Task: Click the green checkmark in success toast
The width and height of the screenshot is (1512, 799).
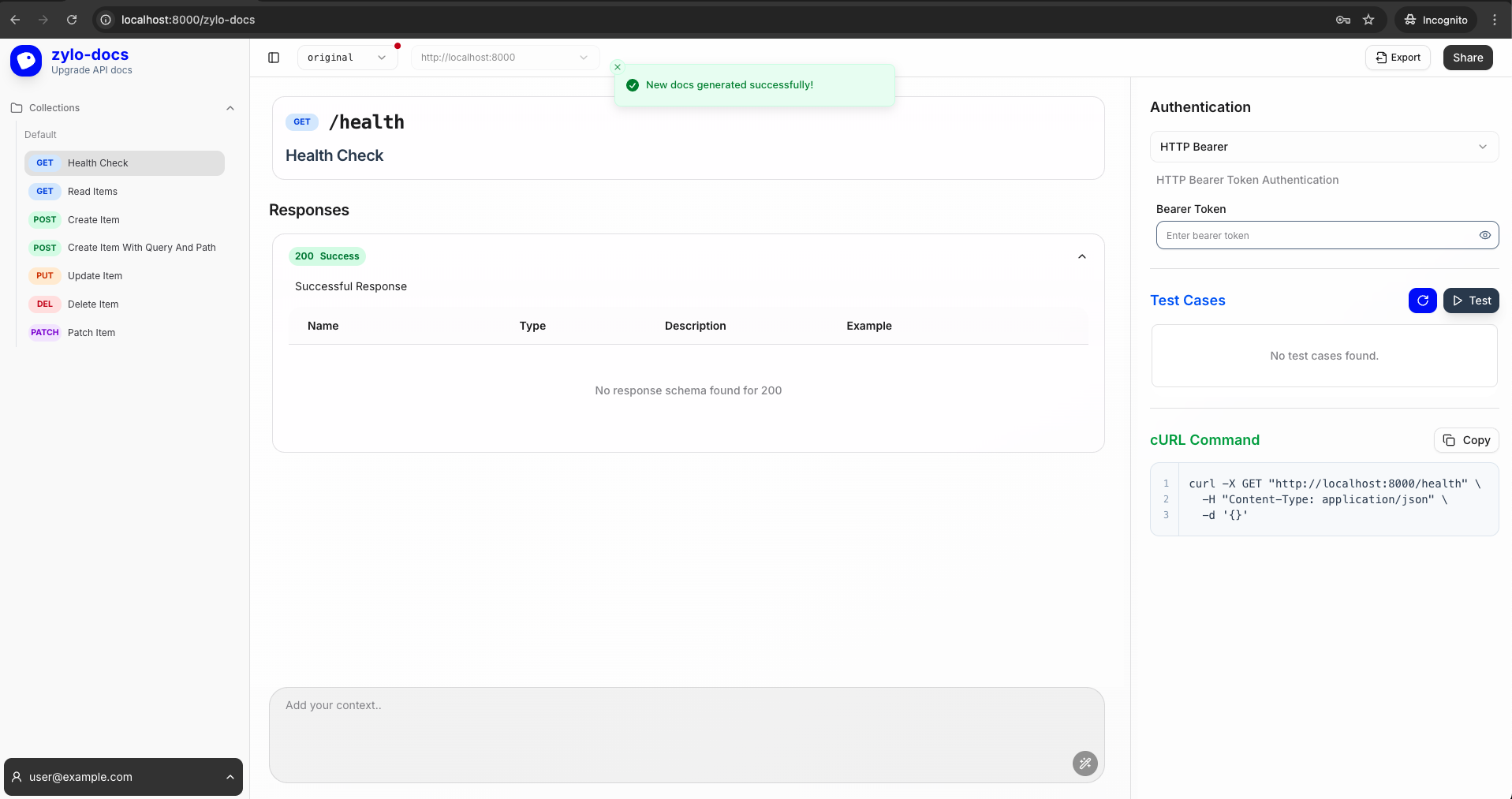Action: click(x=632, y=85)
